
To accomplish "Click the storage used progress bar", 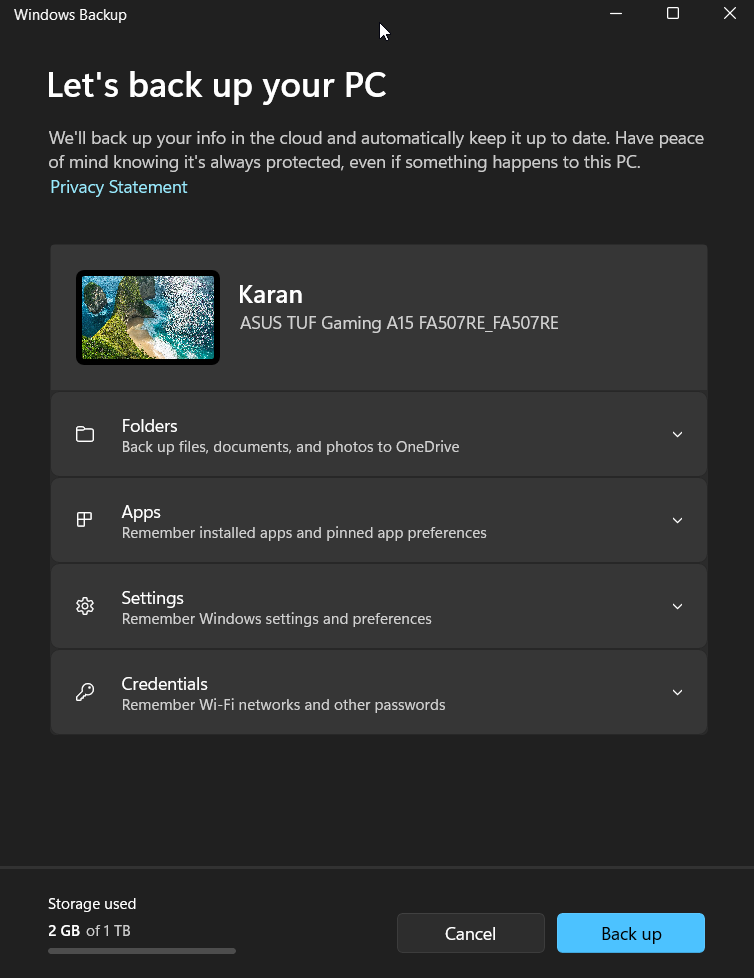I will (142, 951).
